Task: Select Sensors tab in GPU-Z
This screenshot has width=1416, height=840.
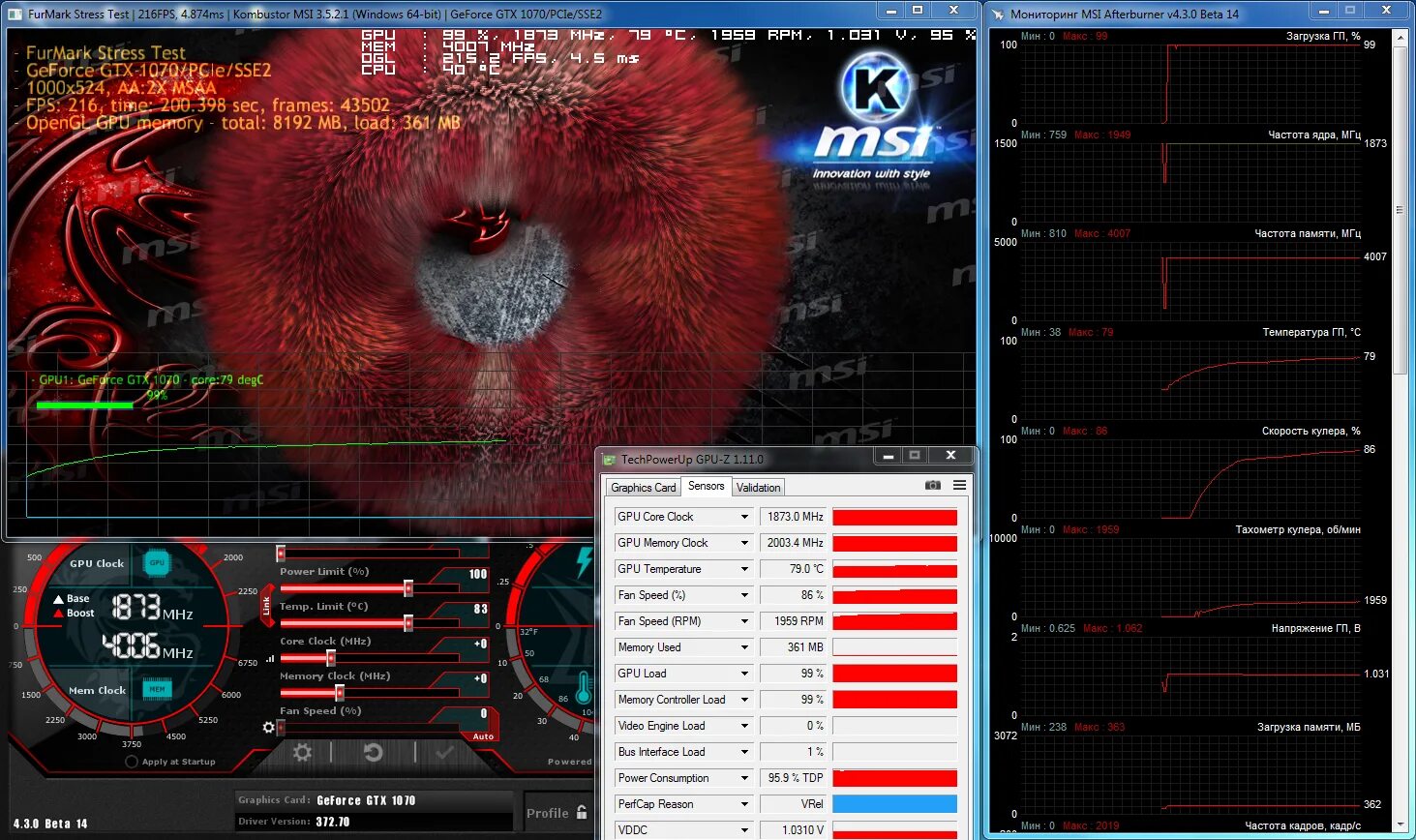Action: click(707, 486)
